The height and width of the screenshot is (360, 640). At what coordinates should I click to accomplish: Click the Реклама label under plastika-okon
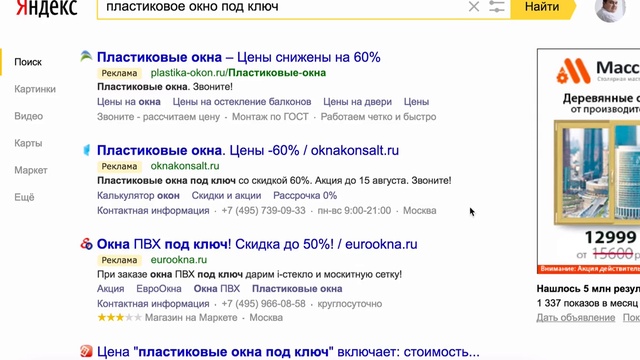(119, 73)
